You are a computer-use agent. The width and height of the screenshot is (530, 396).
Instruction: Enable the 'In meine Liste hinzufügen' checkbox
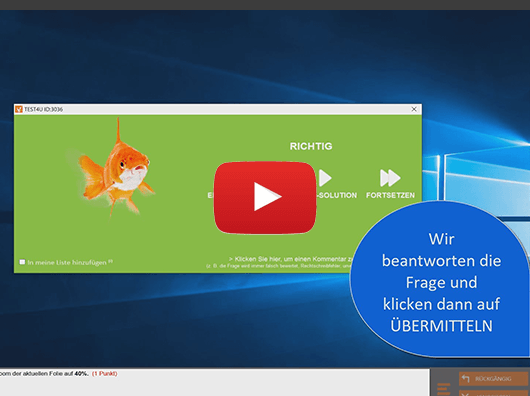click(x=22, y=262)
